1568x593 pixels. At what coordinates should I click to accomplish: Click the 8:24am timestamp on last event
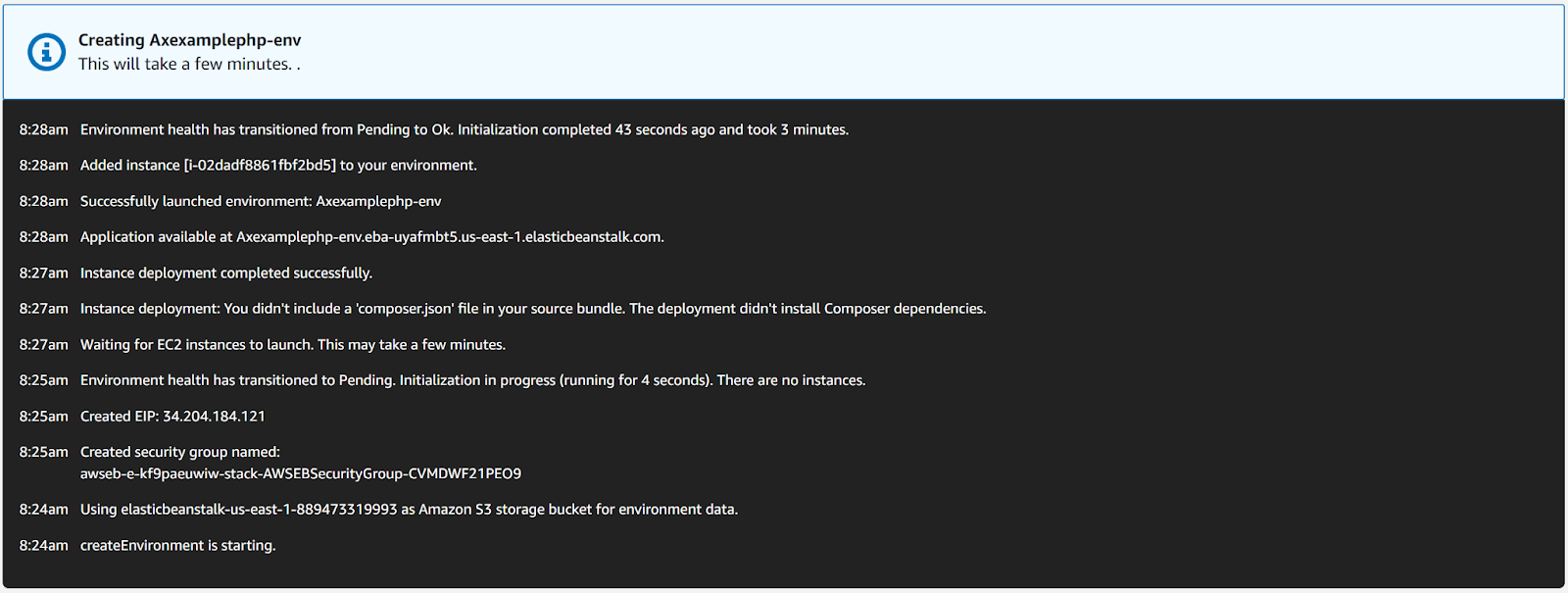[42, 544]
